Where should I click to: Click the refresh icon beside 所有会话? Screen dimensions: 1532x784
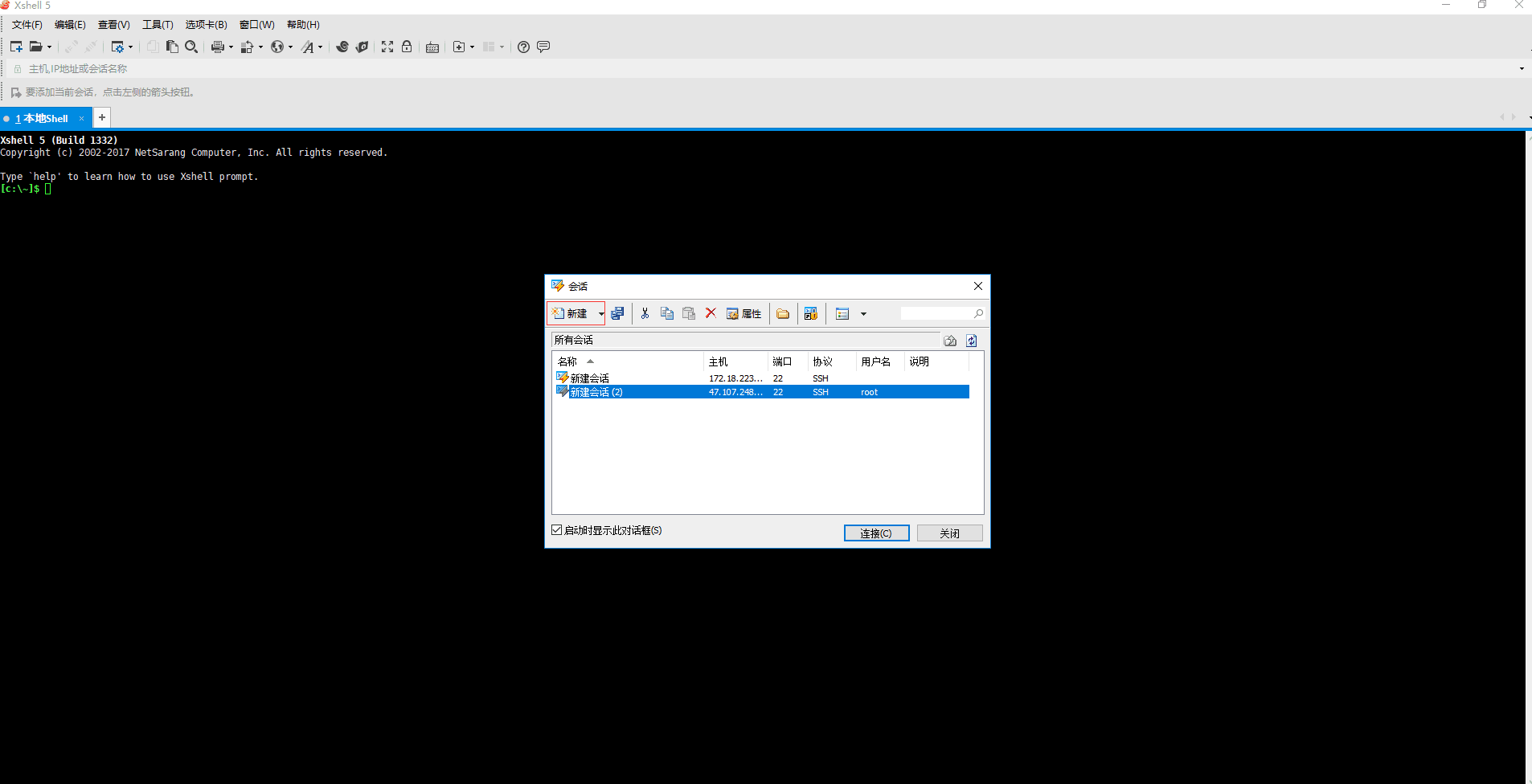point(972,341)
